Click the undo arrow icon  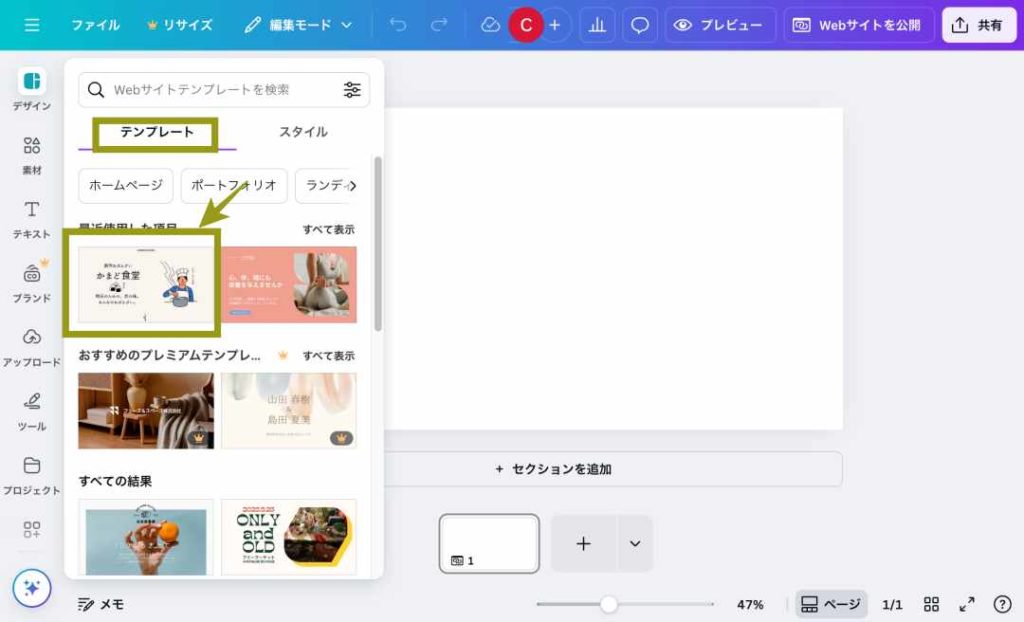(x=398, y=25)
